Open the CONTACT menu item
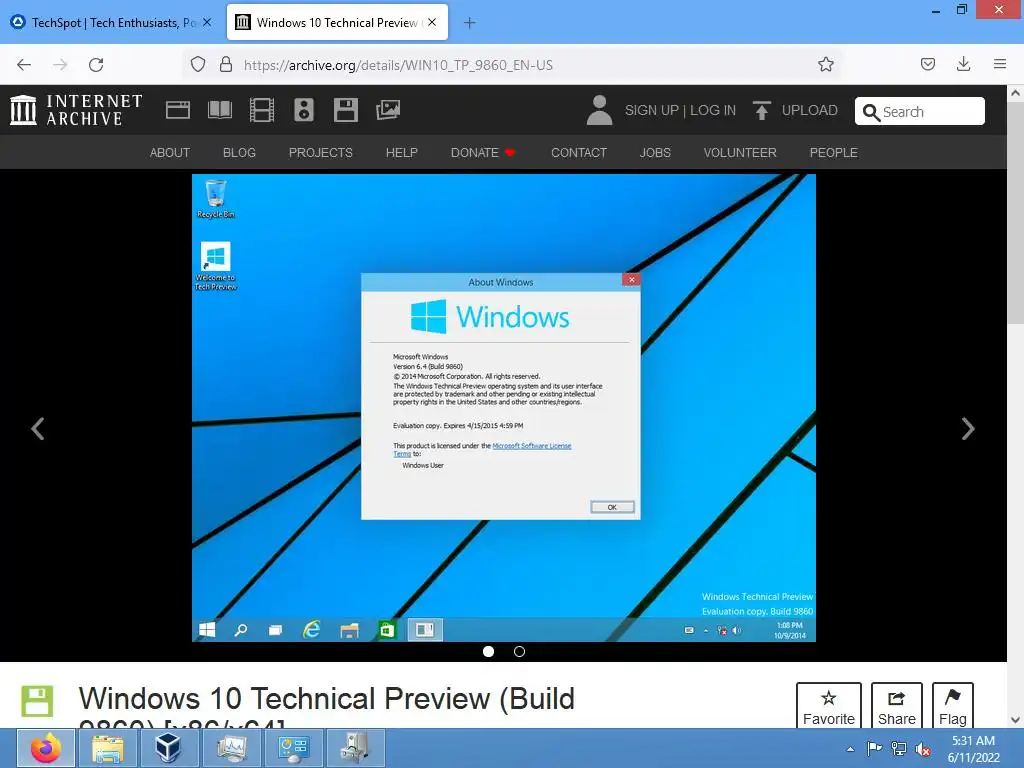 point(579,152)
